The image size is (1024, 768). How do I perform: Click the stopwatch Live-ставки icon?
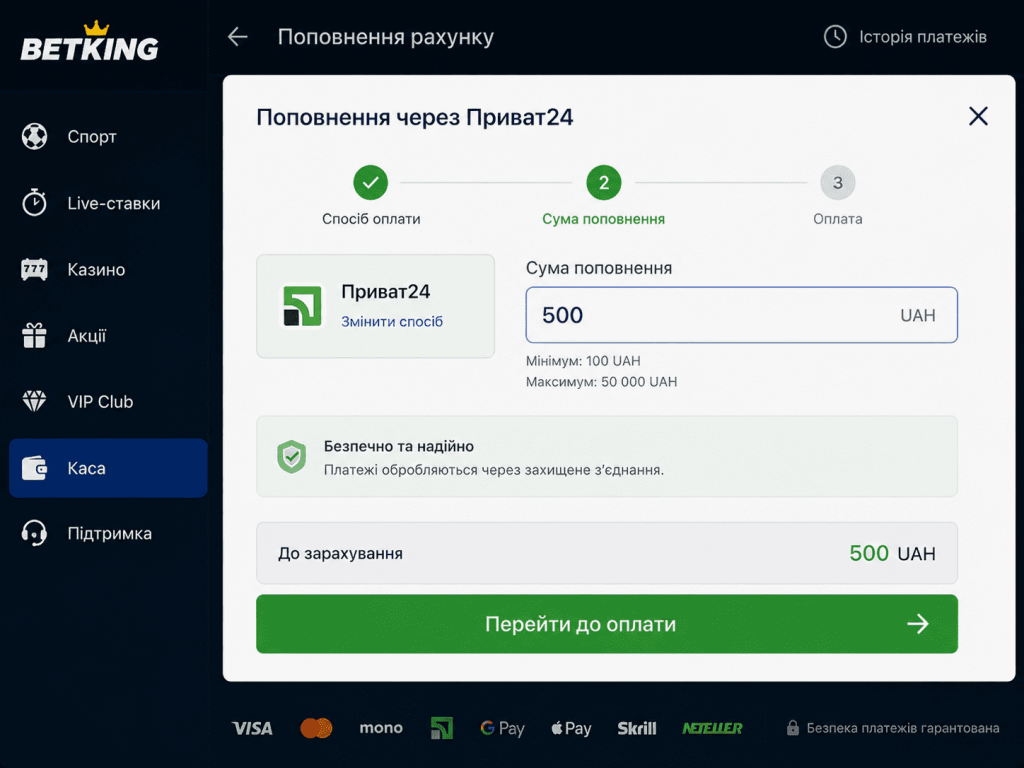(x=34, y=202)
